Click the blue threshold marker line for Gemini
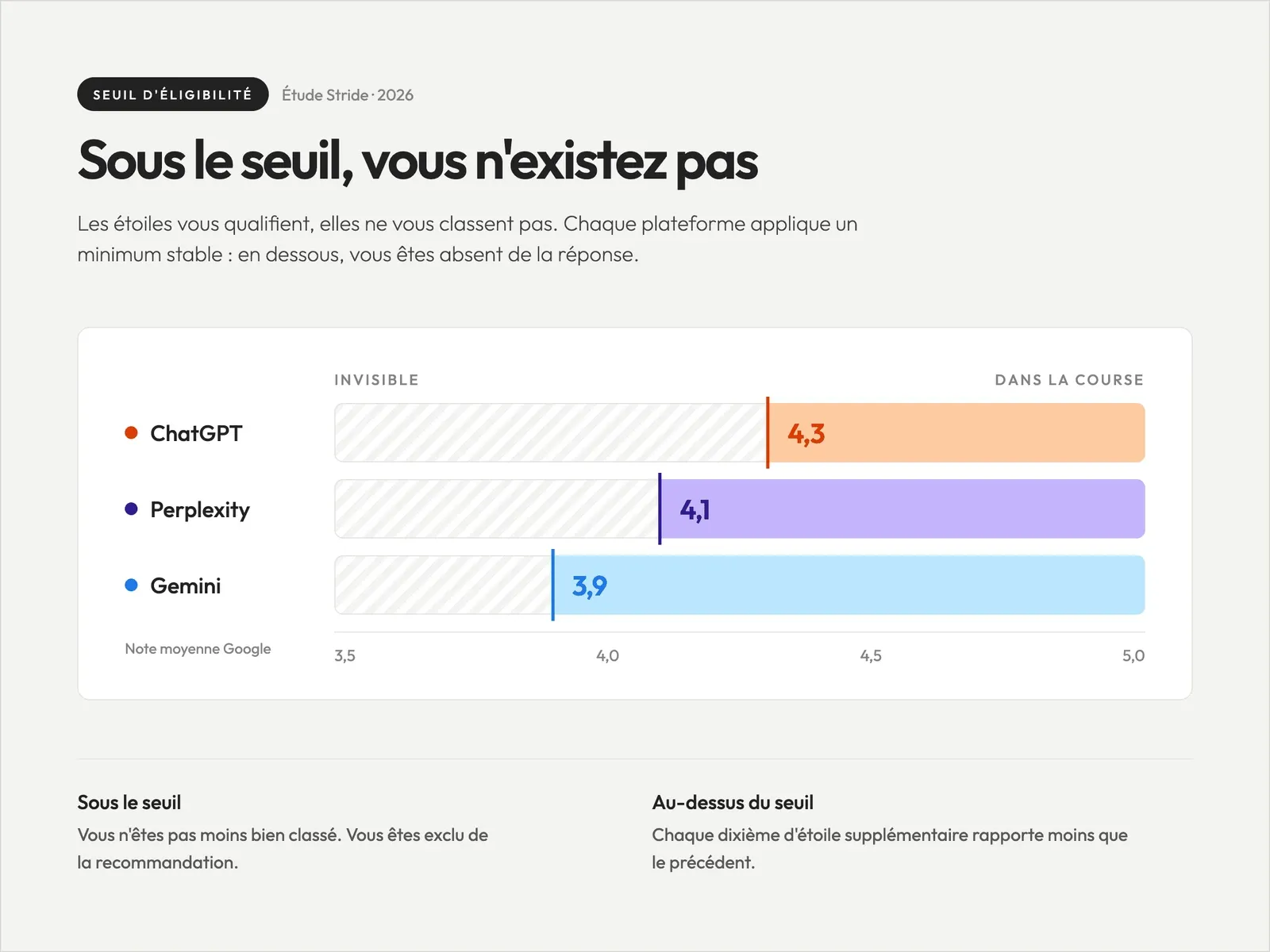 552,585
